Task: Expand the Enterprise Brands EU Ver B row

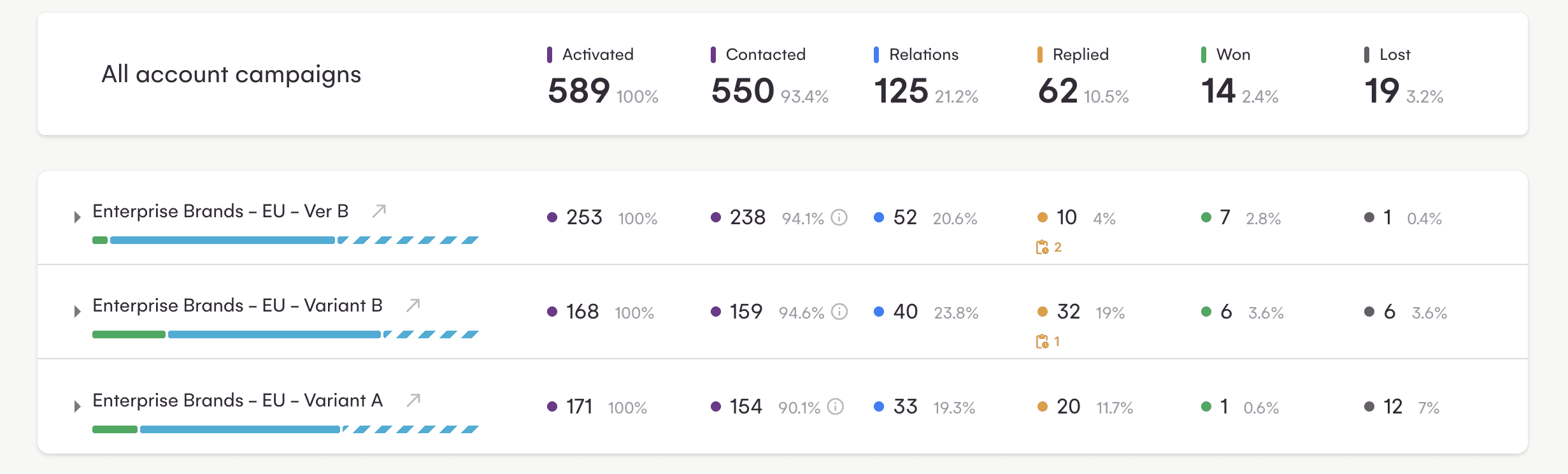Action: (77, 217)
